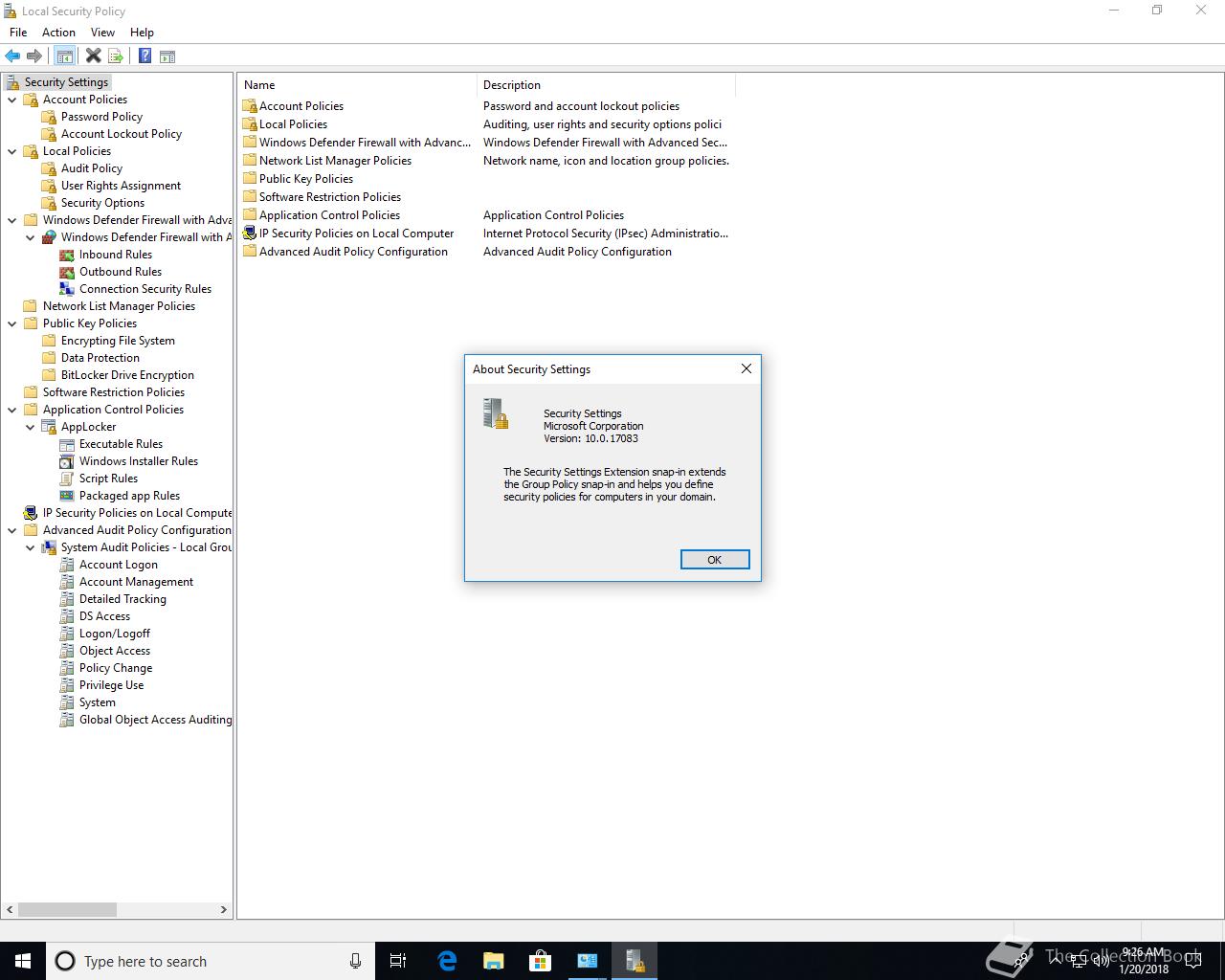The width and height of the screenshot is (1225, 980).
Task: Open the Action menu
Action: pos(58,33)
